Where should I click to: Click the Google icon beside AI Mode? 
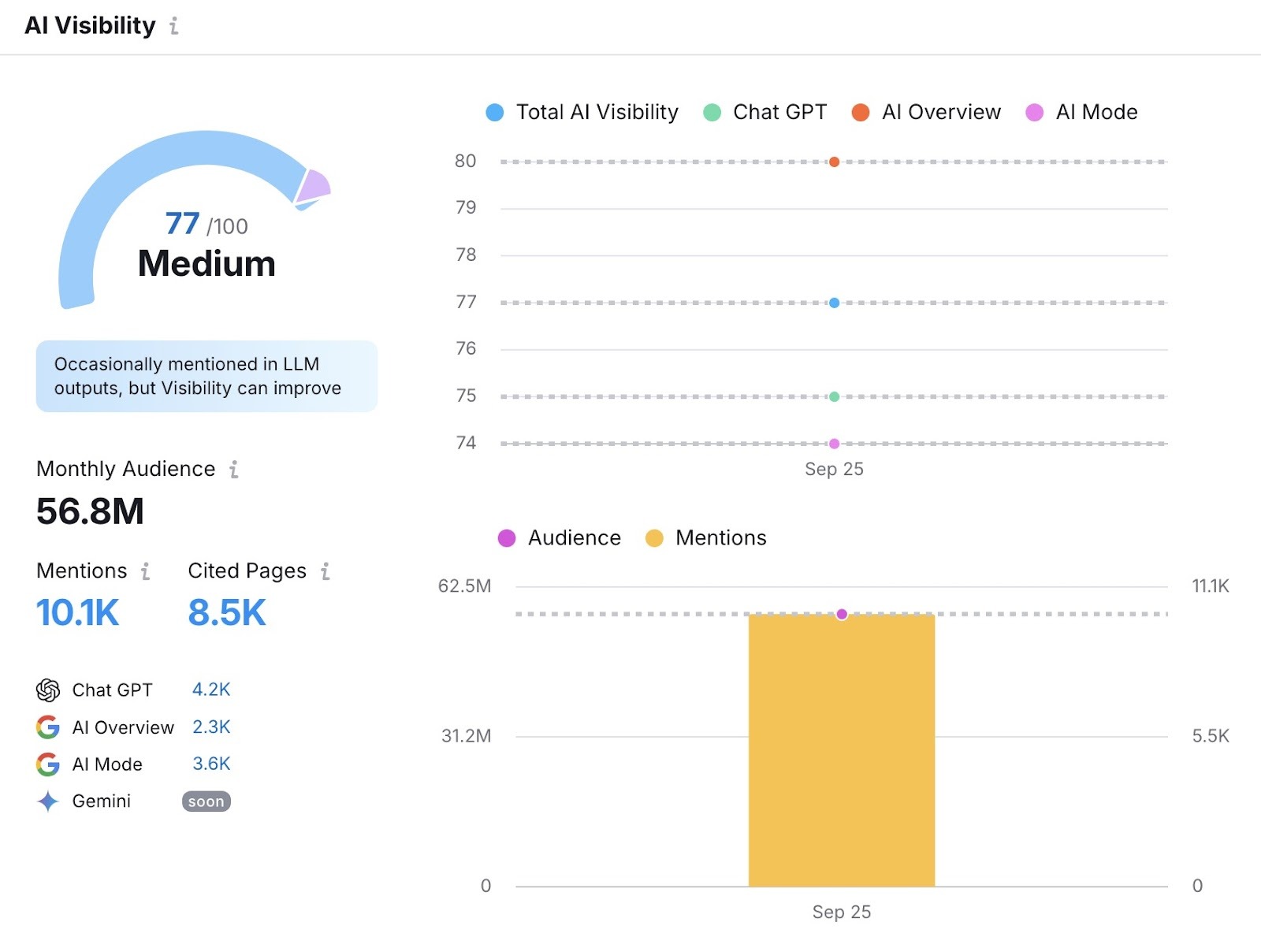pos(48,764)
